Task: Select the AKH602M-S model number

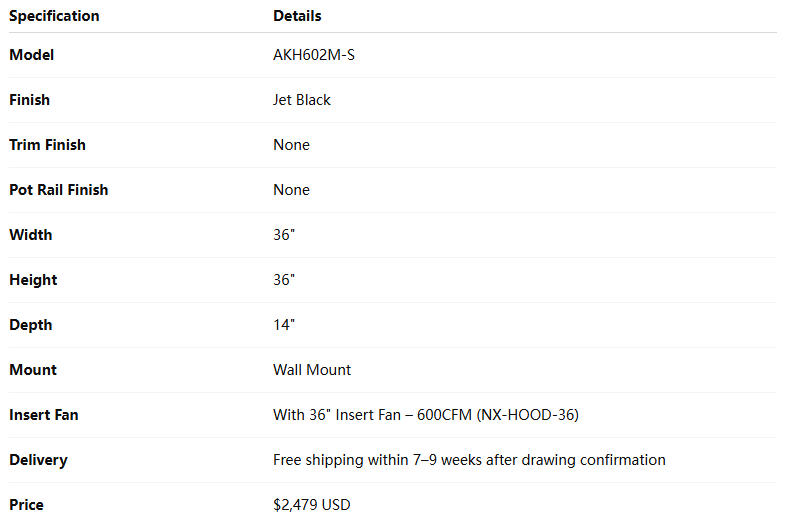Action: coord(313,55)
